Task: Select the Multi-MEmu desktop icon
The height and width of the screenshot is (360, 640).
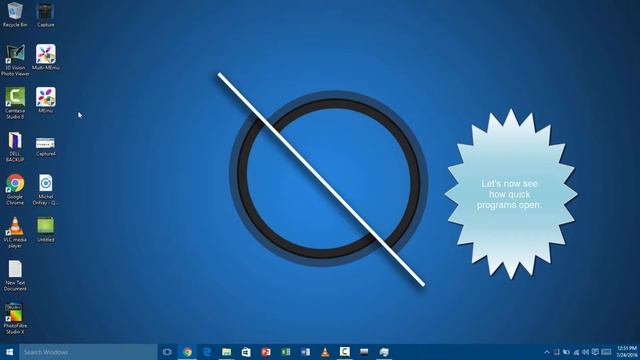Action: tap(46, 57)
